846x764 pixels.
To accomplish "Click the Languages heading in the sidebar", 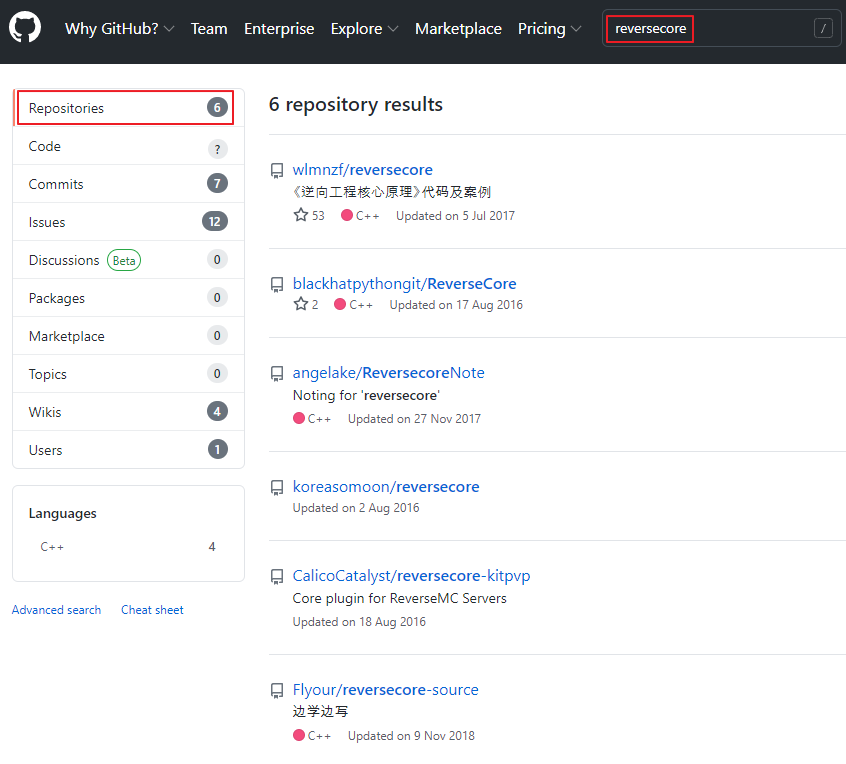I will [63, 513].
